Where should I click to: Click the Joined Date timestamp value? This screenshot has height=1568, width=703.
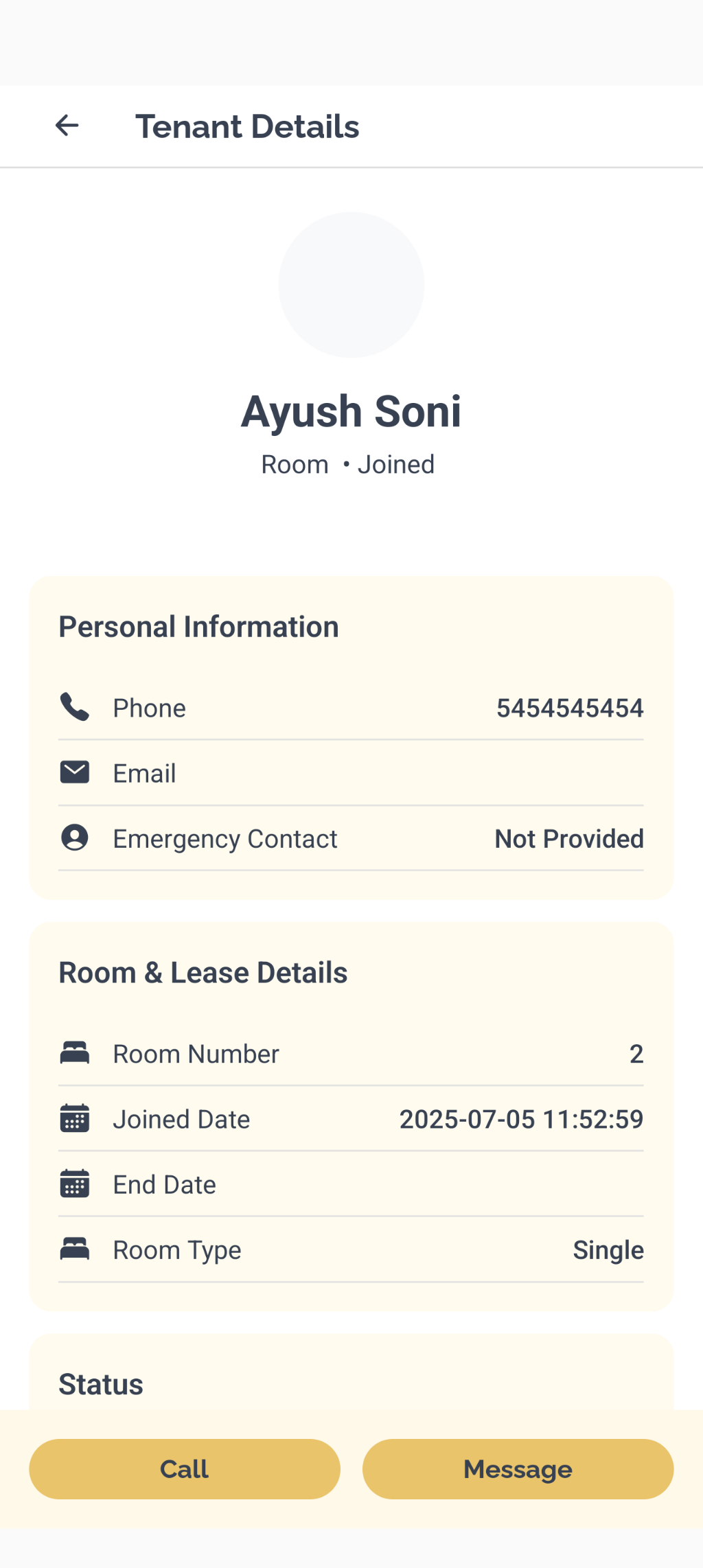(521, 1119)
